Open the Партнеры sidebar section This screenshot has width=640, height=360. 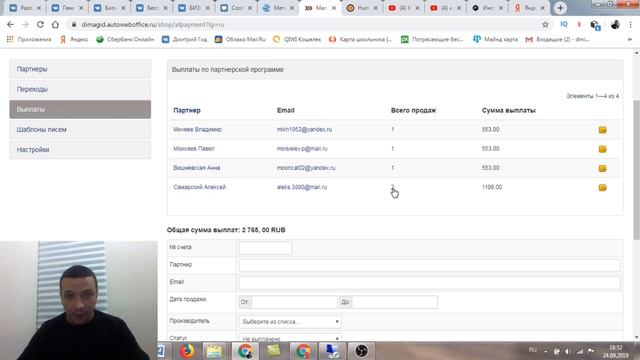click(80, 69)
